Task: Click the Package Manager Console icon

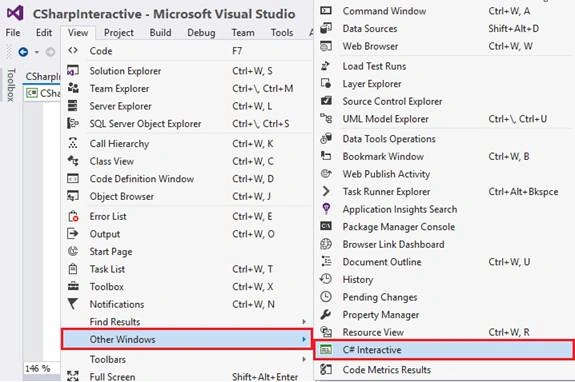Action: [x=326, y=226]
